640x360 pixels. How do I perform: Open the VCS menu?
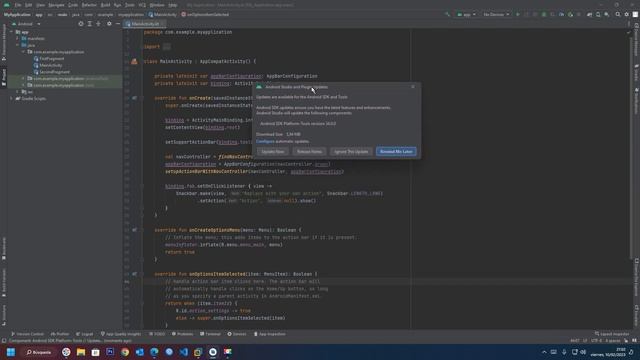point(142,5)
